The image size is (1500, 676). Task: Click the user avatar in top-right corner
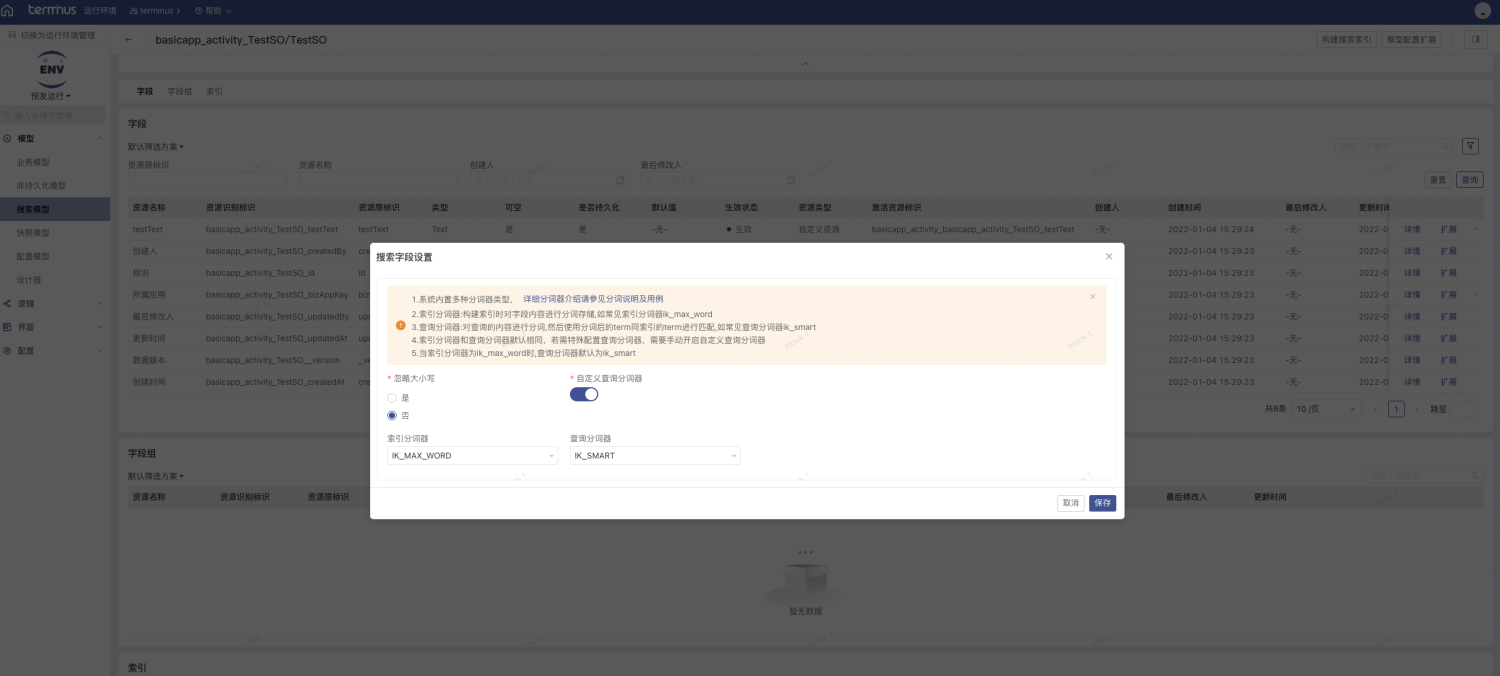point(1482,11)
